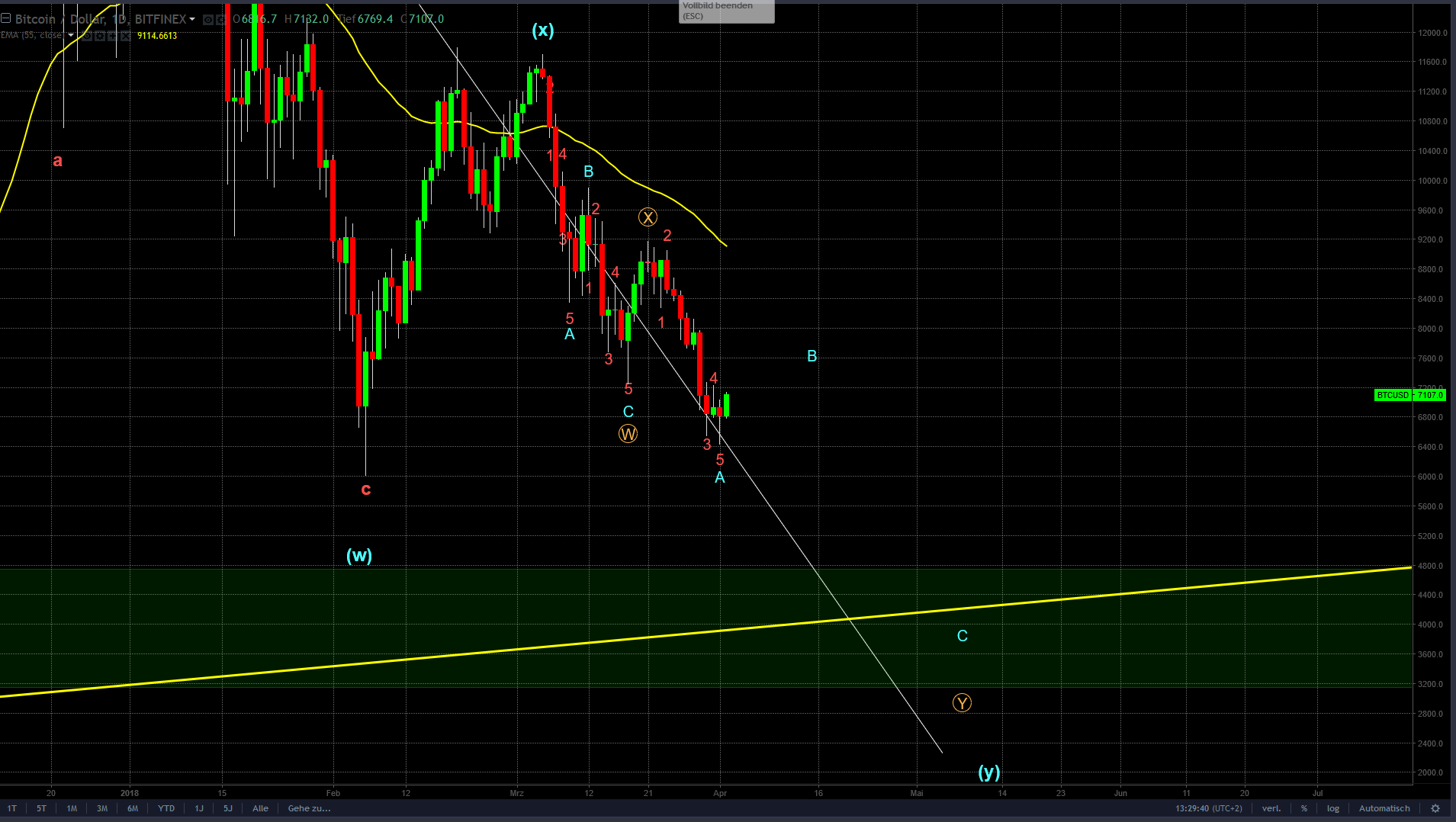Screen dimensions: 1456x822
Task: Enable Automatisch auto scale
Action: 1384,808
